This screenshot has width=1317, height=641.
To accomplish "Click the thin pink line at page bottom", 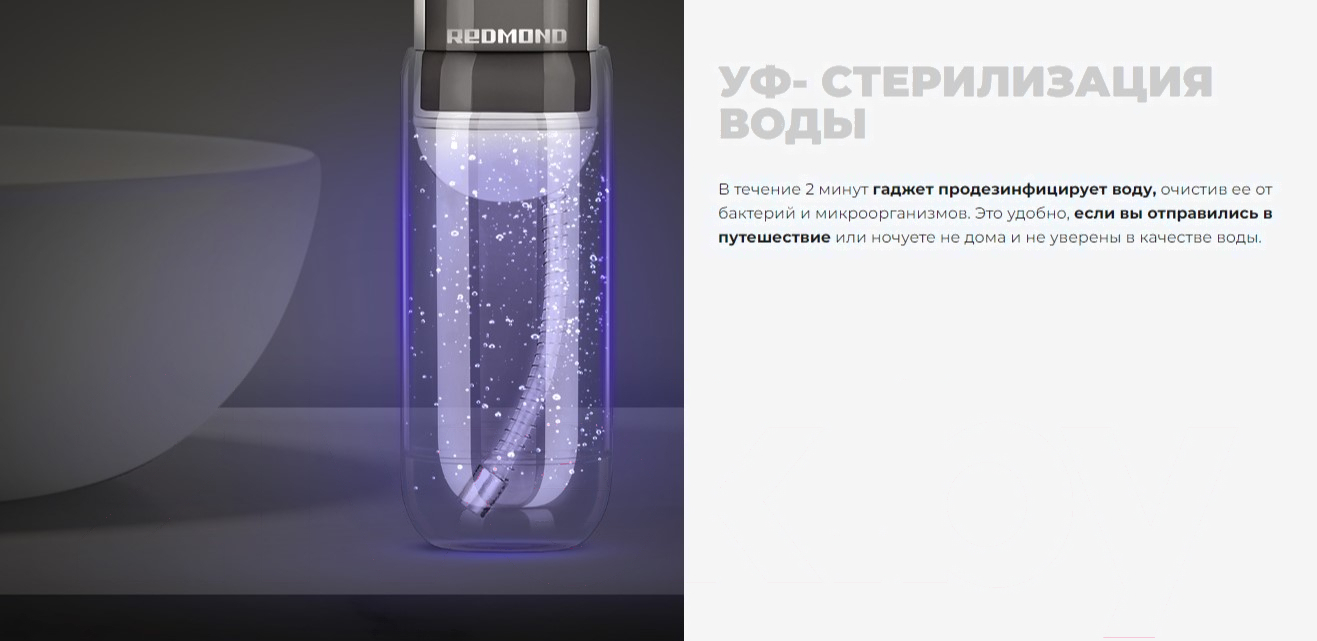I will click(x=1130, y=637).
